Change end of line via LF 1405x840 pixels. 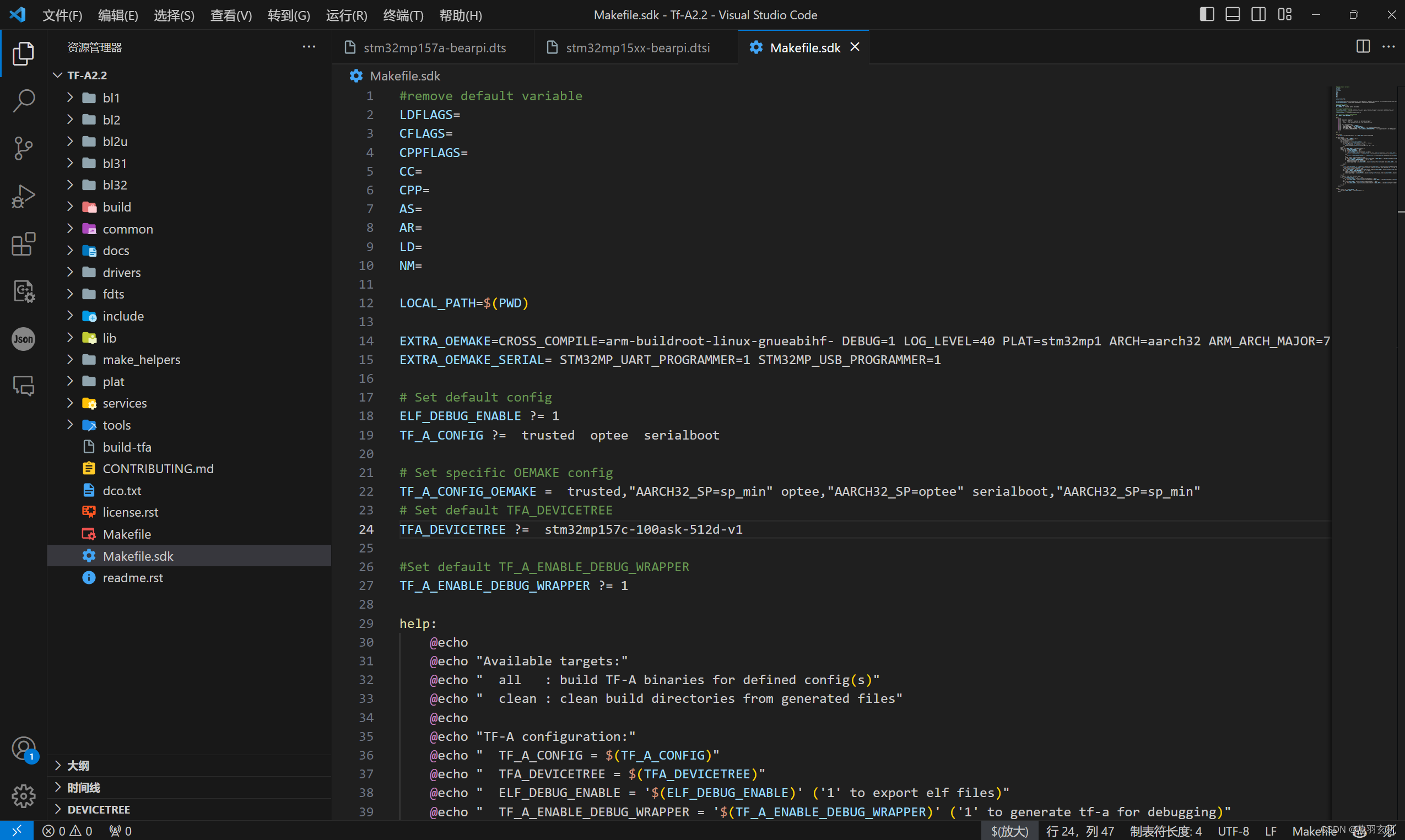(x=1270, y=831)
